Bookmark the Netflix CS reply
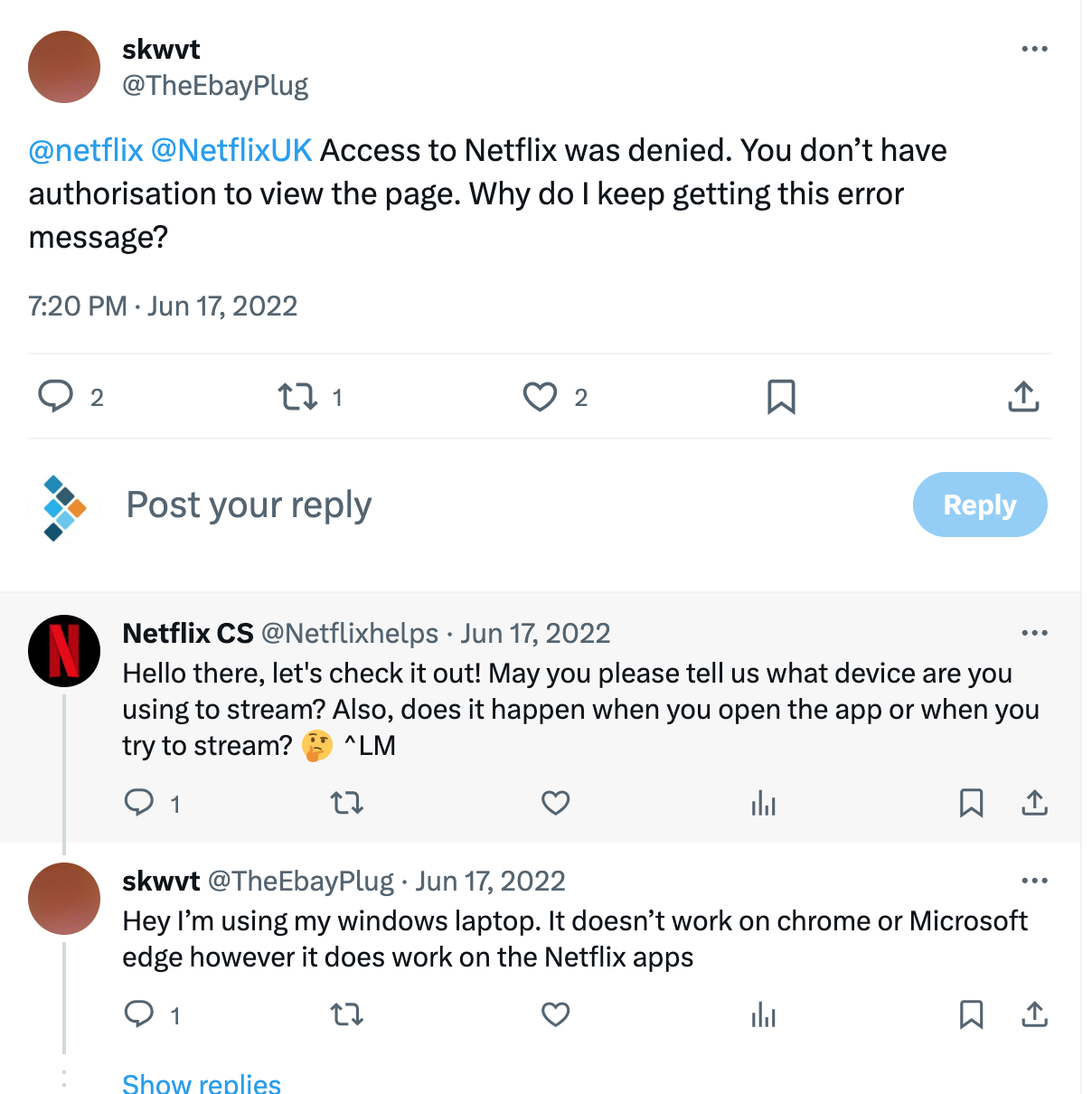Screen dimensions: 1092x1094 tap(971, 803)
